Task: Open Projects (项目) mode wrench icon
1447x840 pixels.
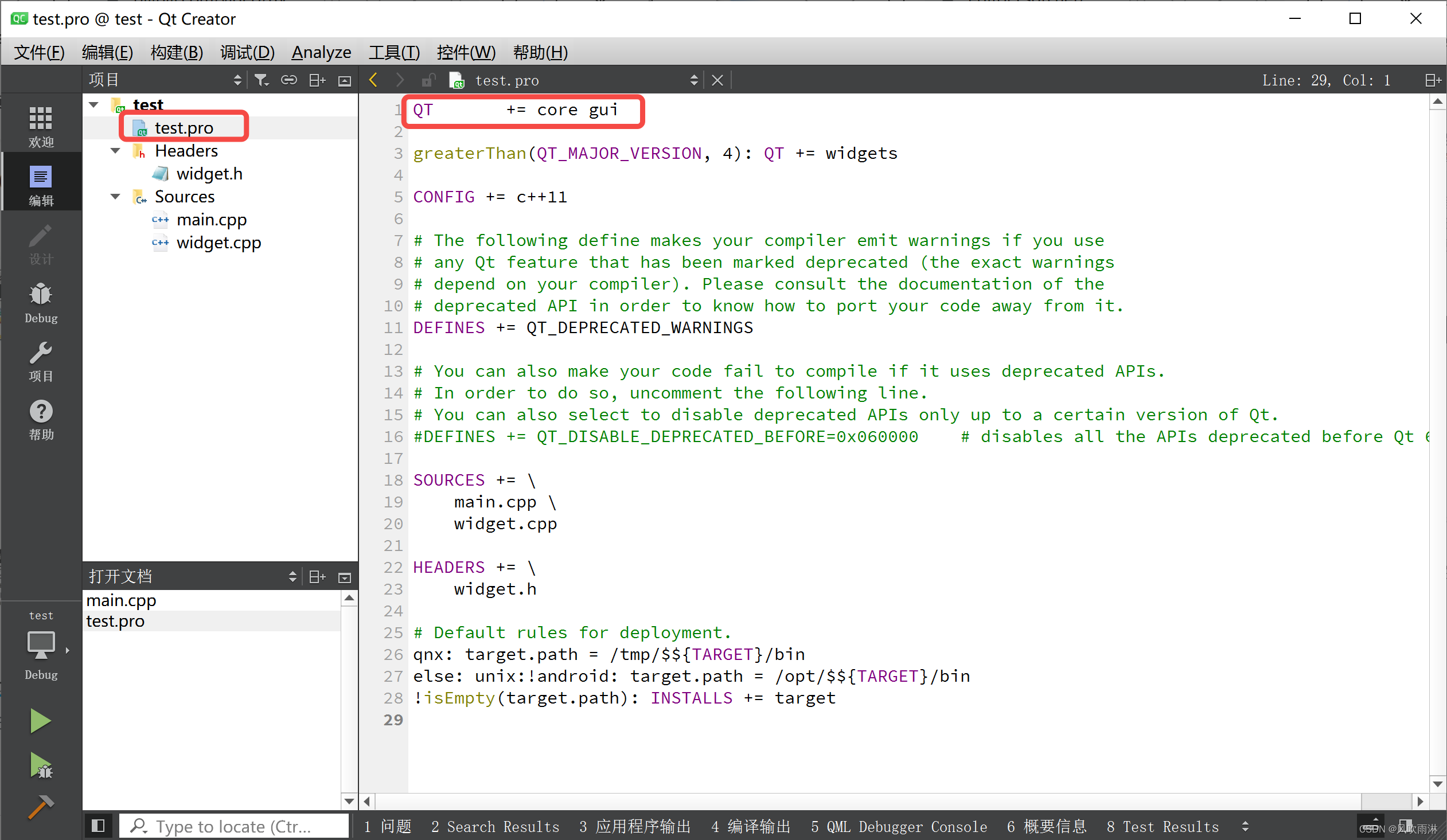Action: coord(41,361)
